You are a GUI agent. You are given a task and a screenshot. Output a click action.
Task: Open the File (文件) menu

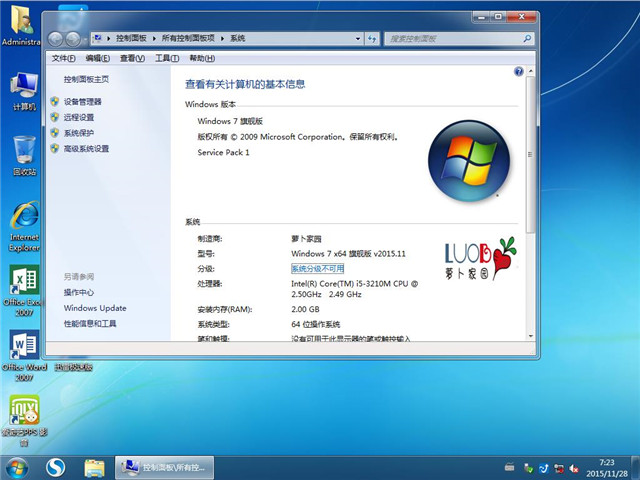64,58
